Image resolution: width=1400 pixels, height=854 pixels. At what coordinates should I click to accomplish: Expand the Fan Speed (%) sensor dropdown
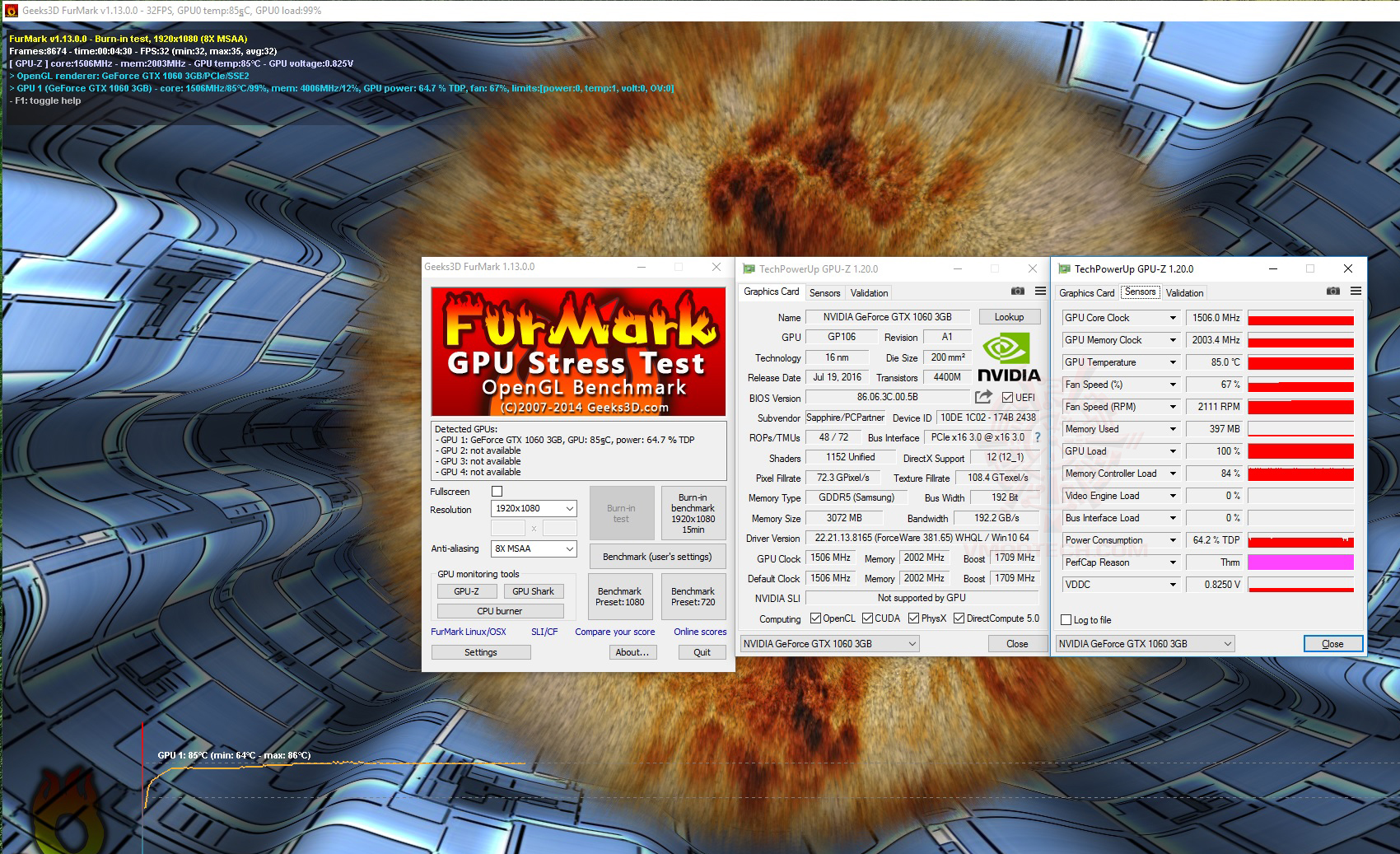1173,385
